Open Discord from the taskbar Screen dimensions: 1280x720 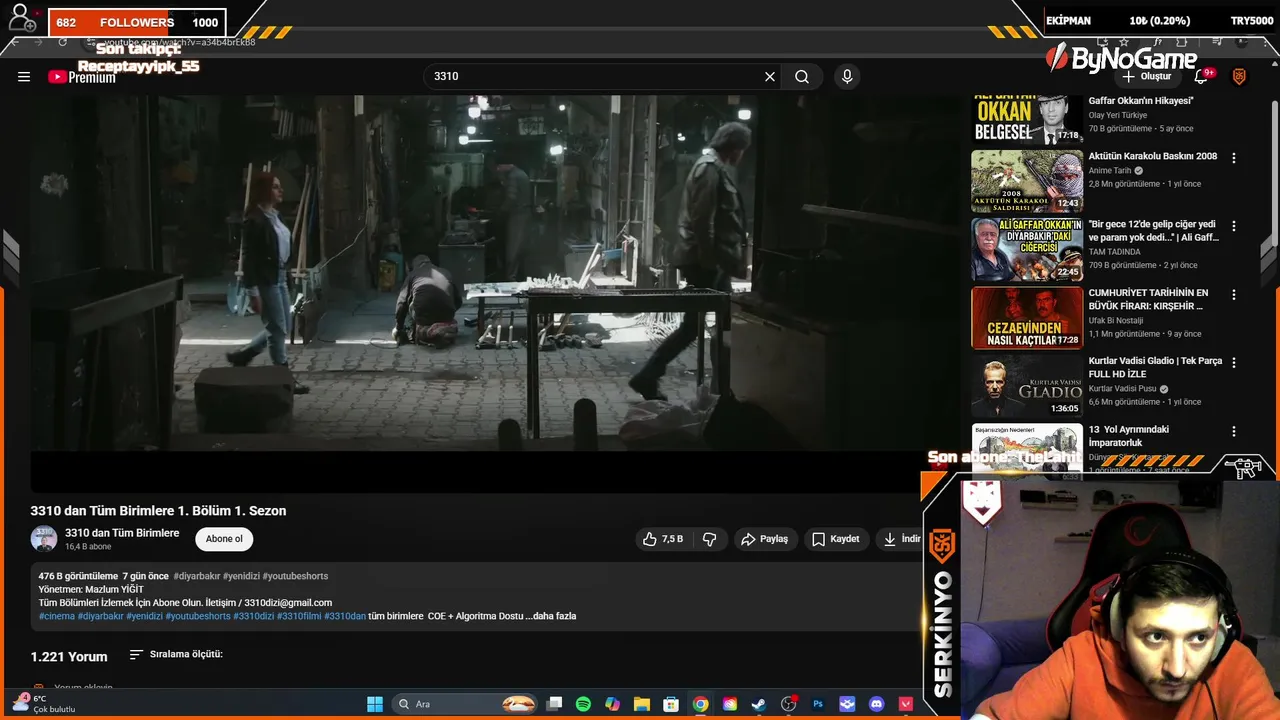pos(877,704)
